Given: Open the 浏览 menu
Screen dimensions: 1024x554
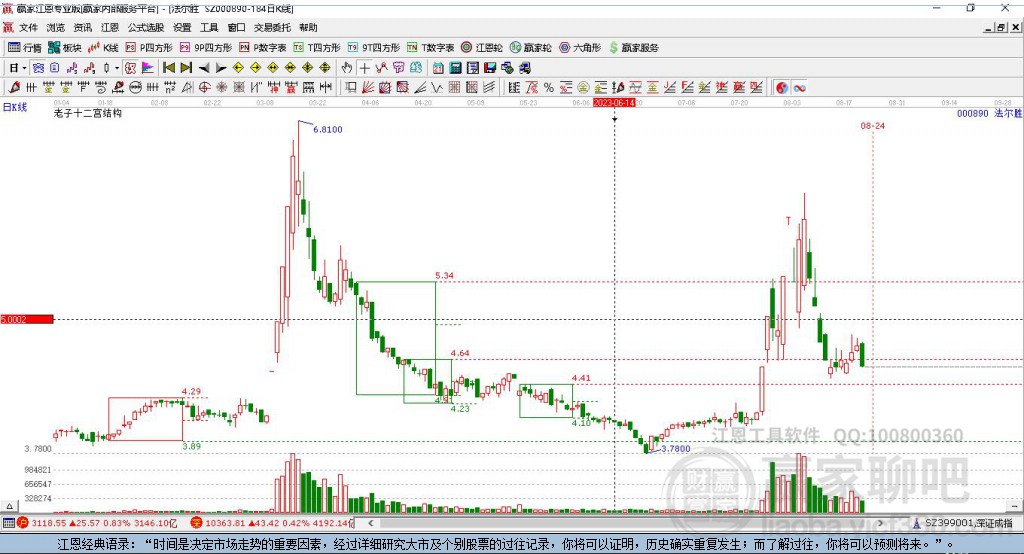Looking at the screenshot, I should (x=56, y=27).
